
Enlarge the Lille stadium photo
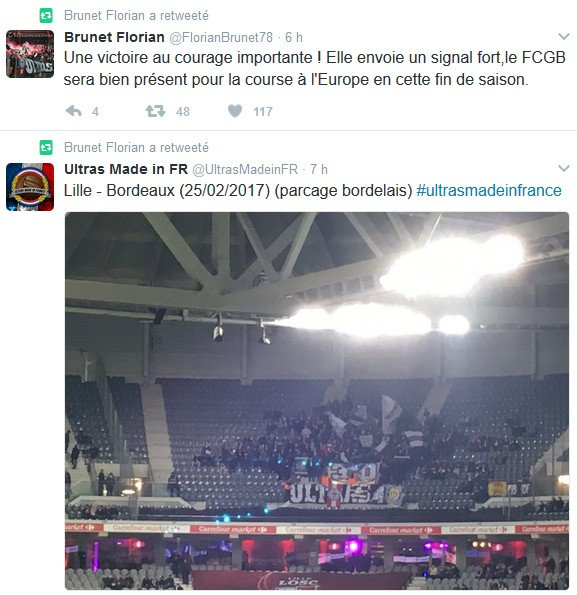coord(317,401)
